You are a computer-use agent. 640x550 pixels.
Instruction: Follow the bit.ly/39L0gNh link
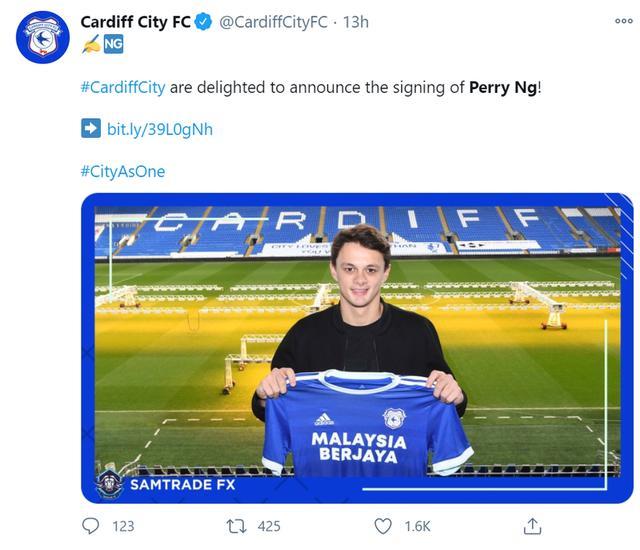click(x=159, y=129)
